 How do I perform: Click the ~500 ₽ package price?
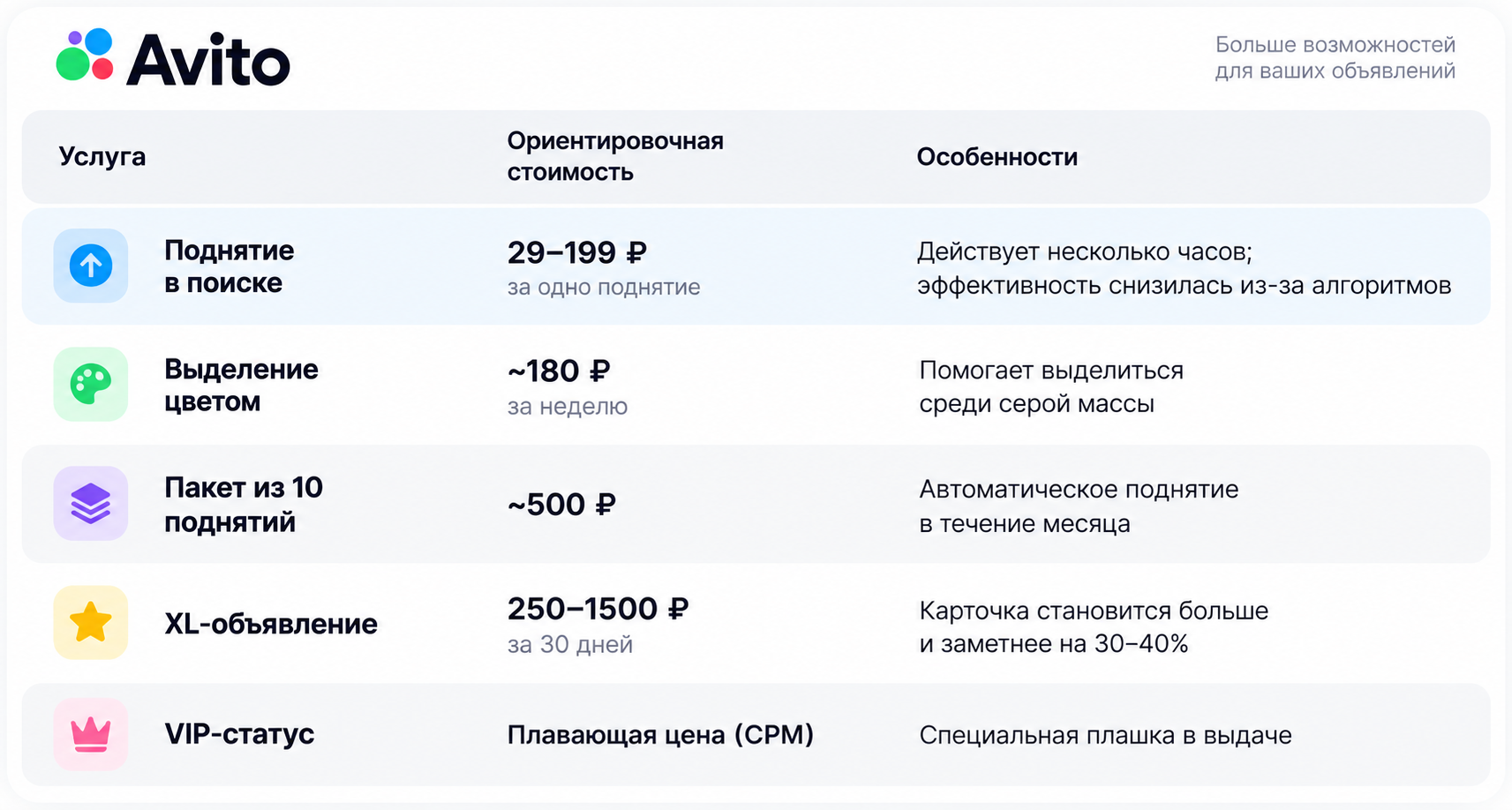click(x=560, y=505)
